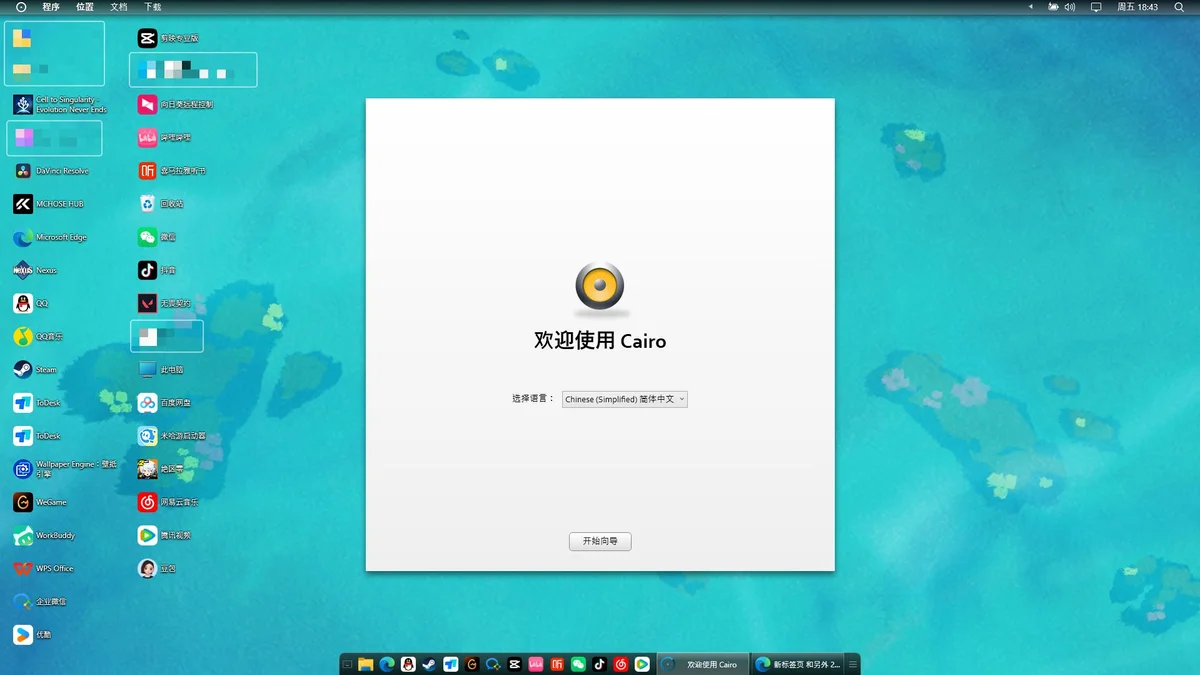
Task: Open the WorkBuddy desktop shortcut
Action: point(44,535)
